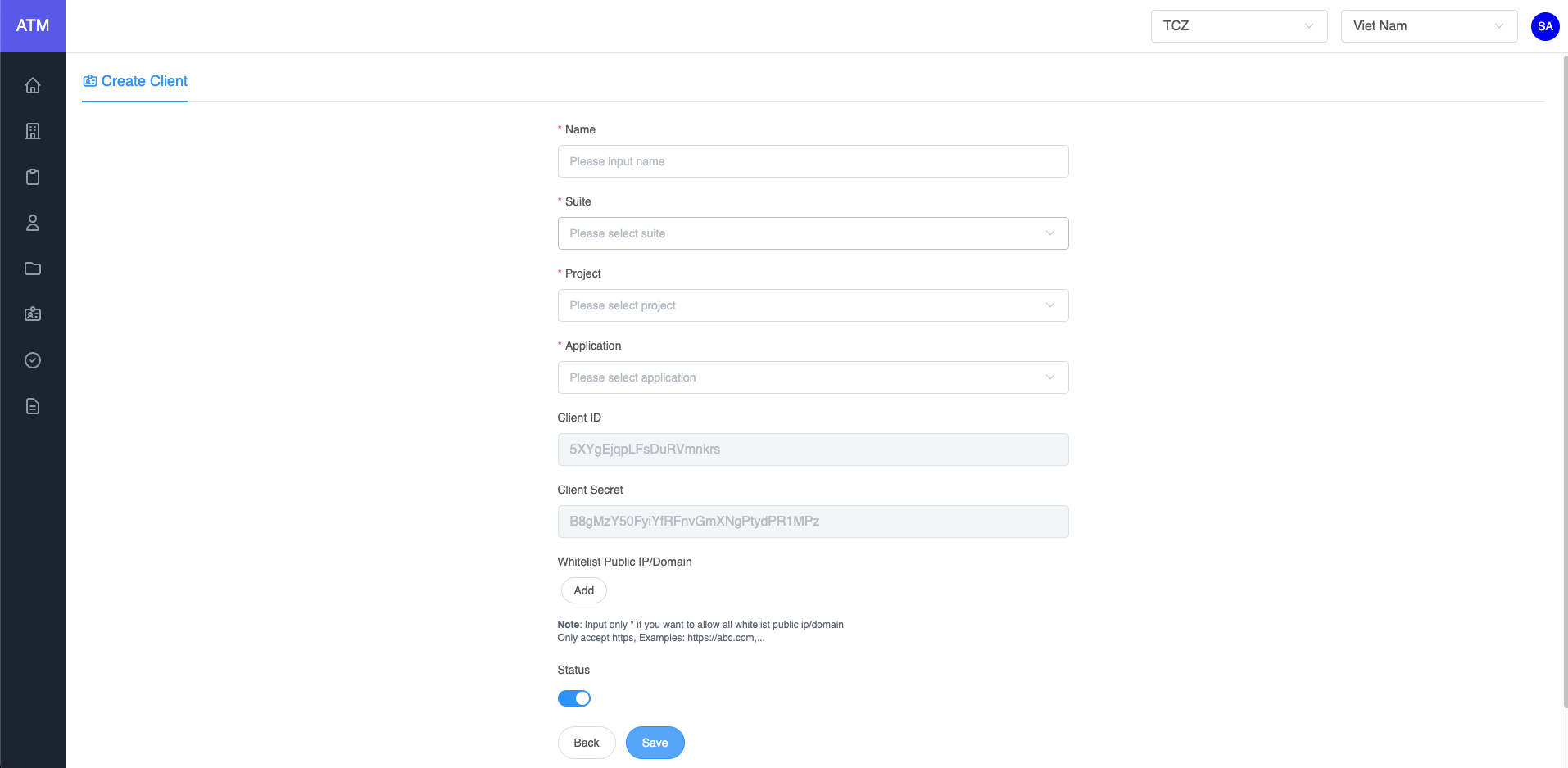Open the clipboard icon in sidebar

pyautogui.click(x=33, y=177)
